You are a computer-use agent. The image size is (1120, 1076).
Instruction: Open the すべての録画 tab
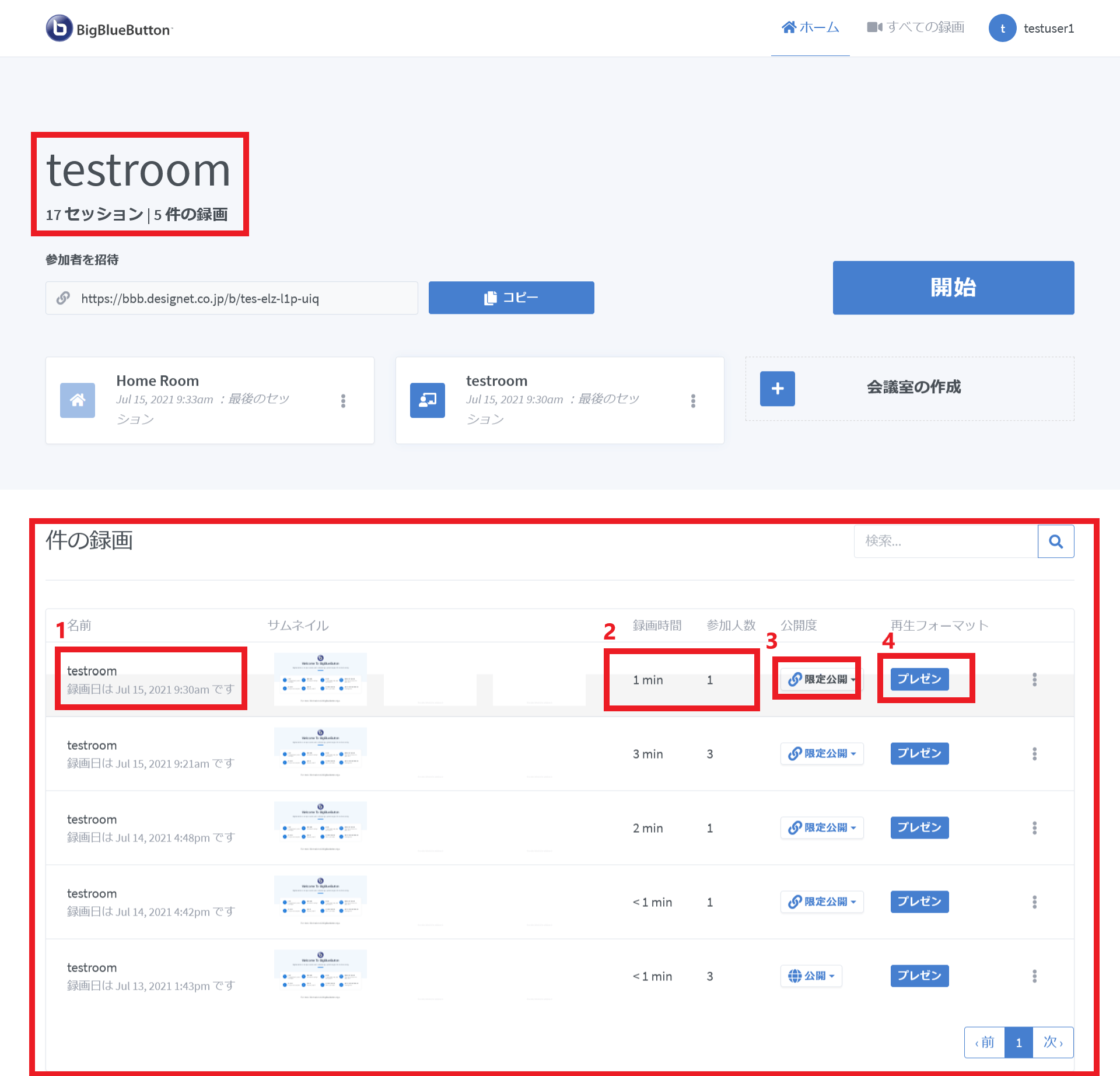point(916,27)
